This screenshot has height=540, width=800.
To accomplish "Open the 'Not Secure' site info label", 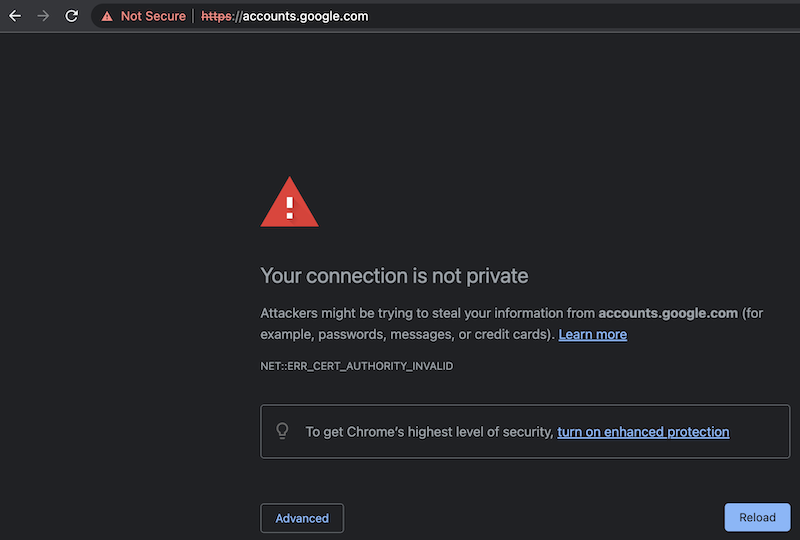I will [x=153, y=16].
